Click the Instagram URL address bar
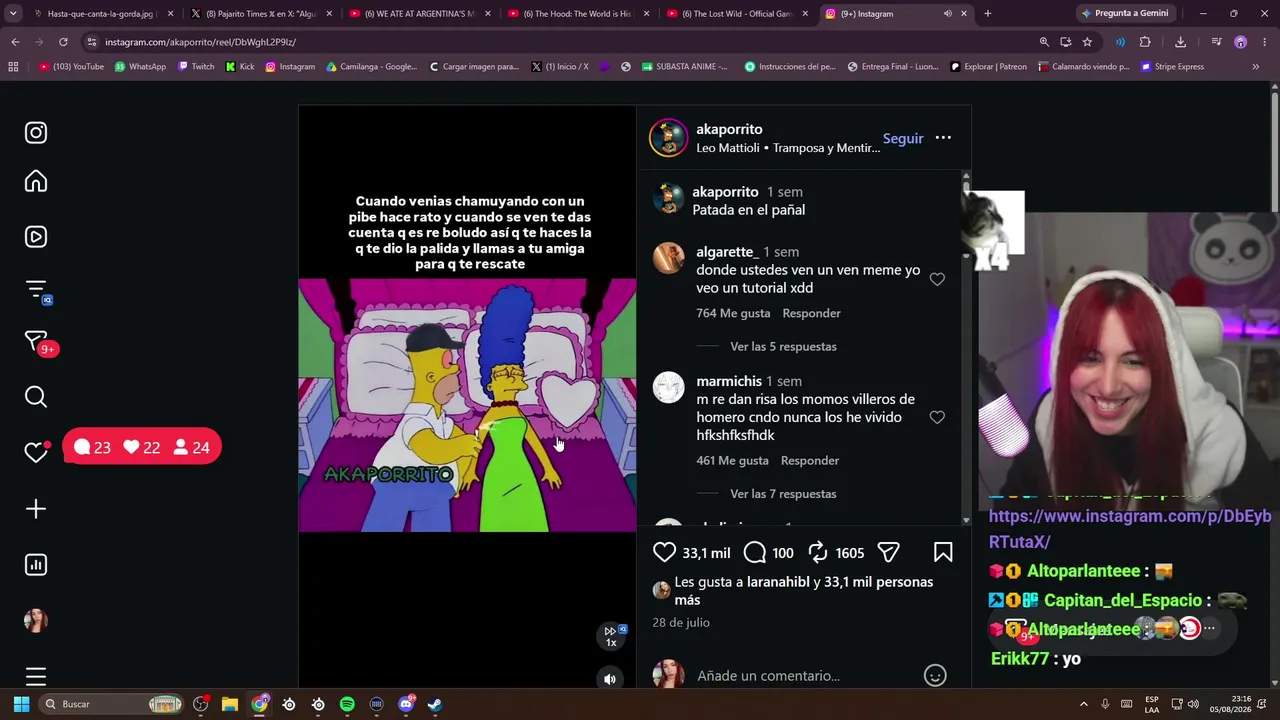 point(560,42)
